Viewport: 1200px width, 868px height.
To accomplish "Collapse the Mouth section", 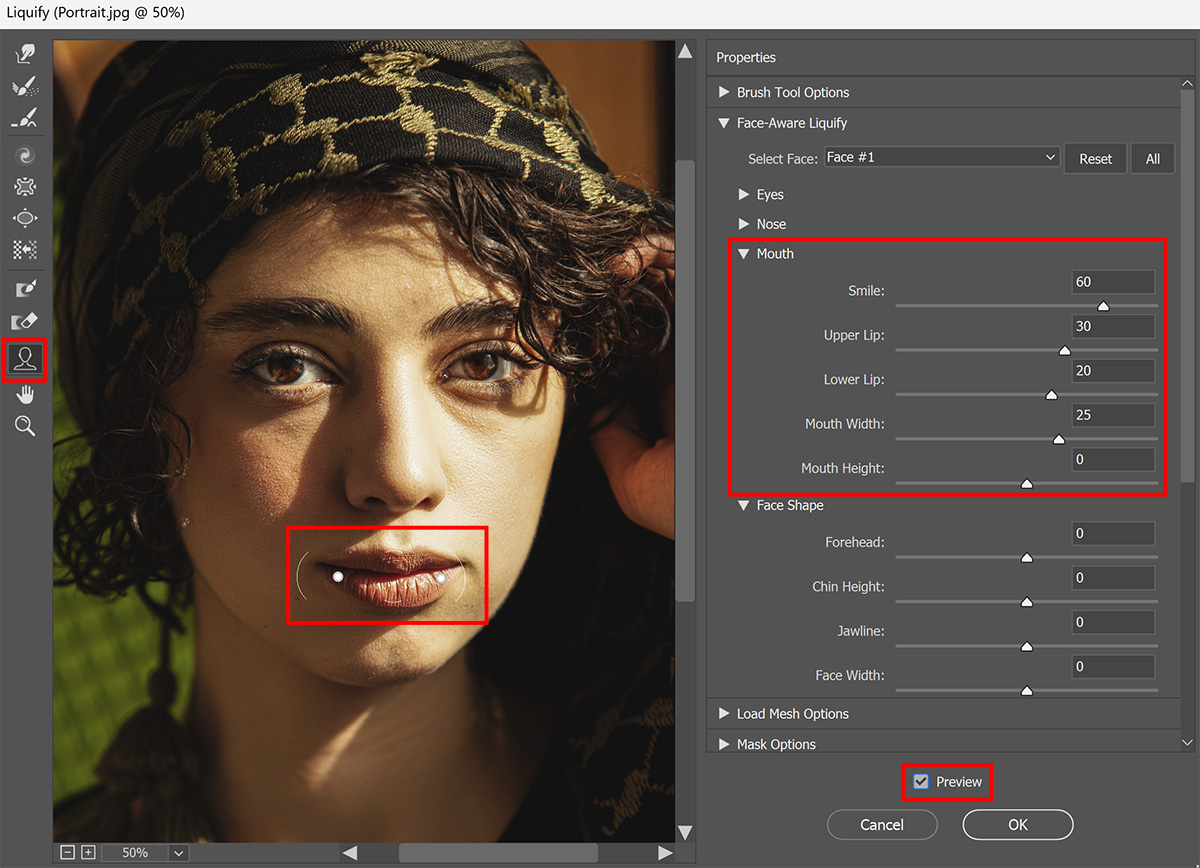I will (743, 253).
